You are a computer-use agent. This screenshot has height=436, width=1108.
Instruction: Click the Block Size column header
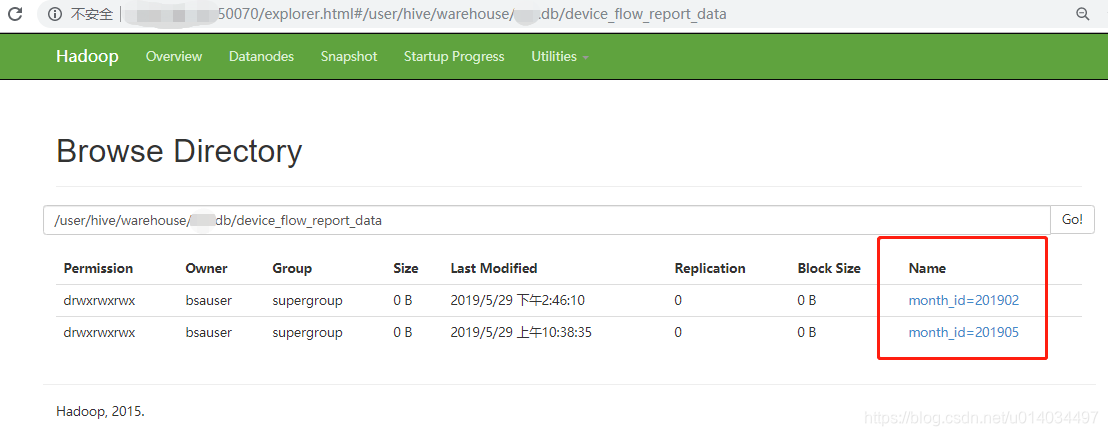pyautogui.click(x=829, y=269)
